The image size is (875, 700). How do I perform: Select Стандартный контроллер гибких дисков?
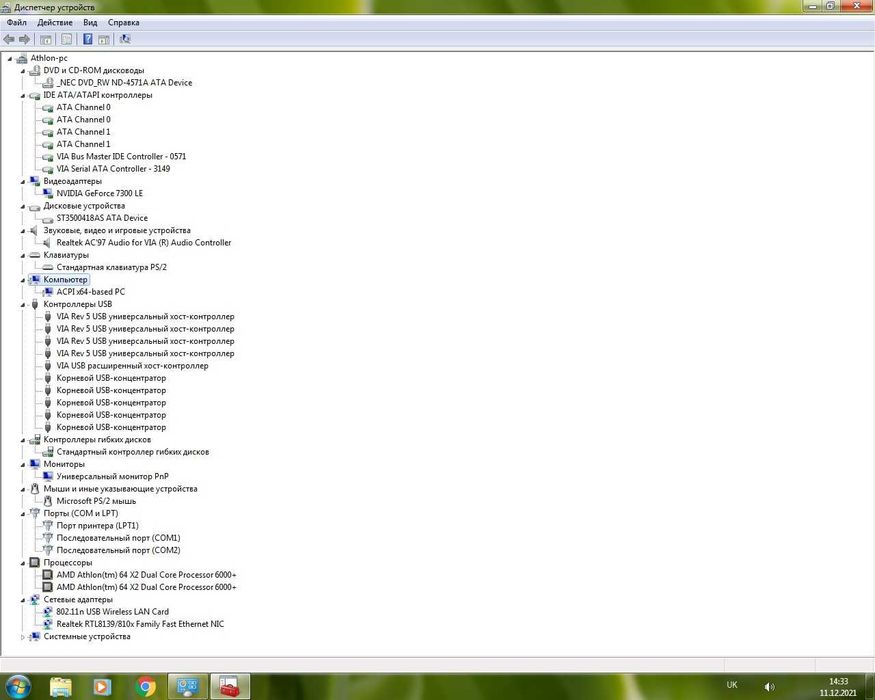[133, 452]
